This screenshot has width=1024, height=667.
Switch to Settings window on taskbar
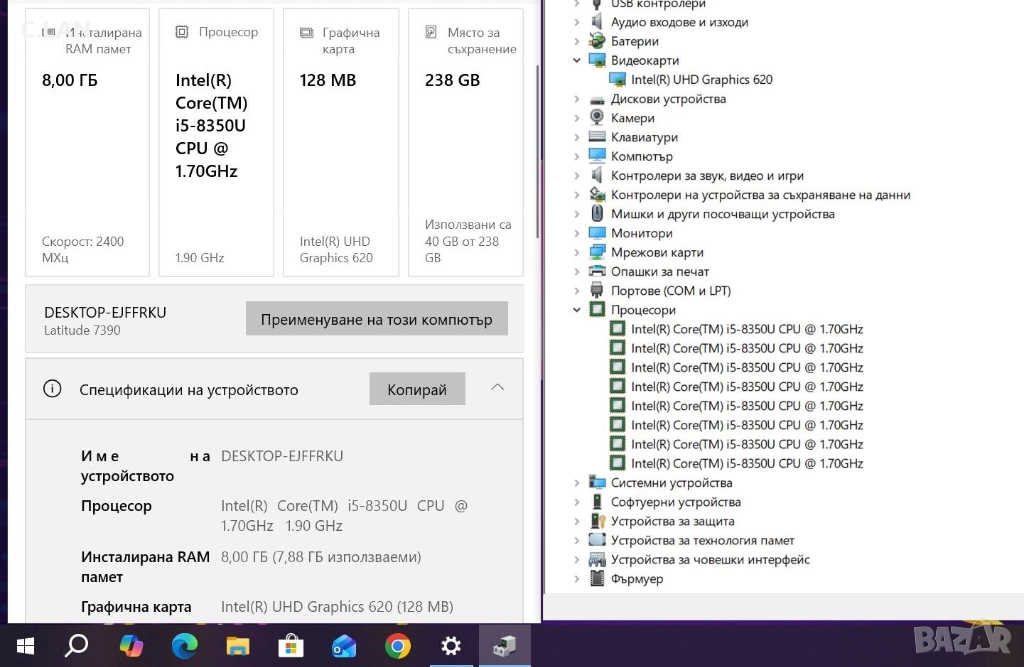click(x=451, y=646)
